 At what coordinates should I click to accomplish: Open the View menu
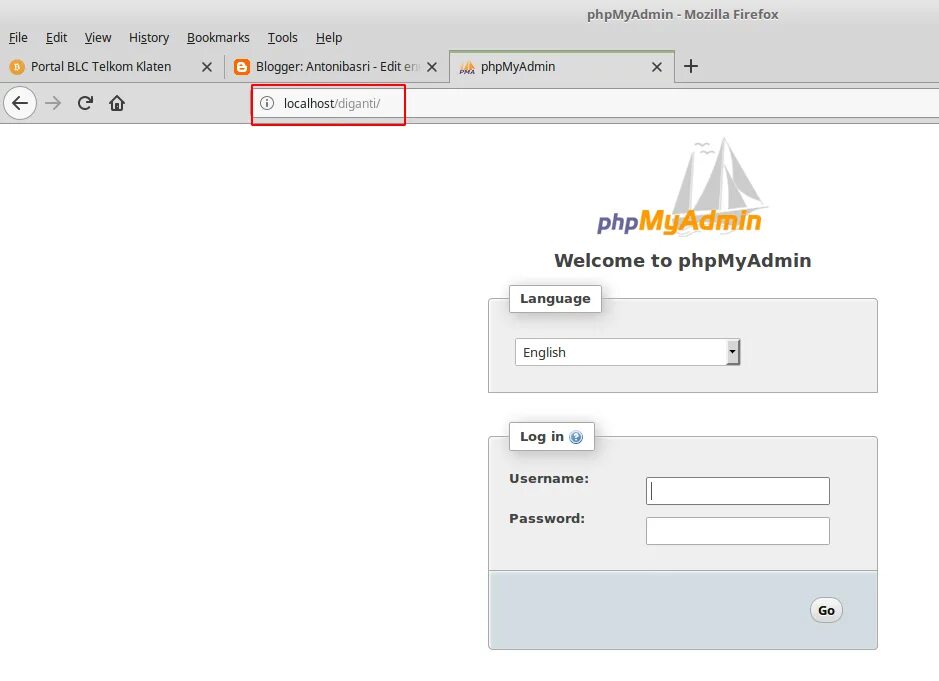tap(98, 37)
